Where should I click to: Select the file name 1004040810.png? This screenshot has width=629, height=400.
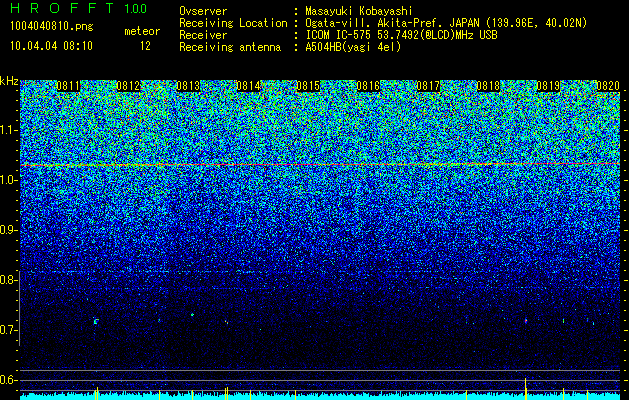pos(52,26)
